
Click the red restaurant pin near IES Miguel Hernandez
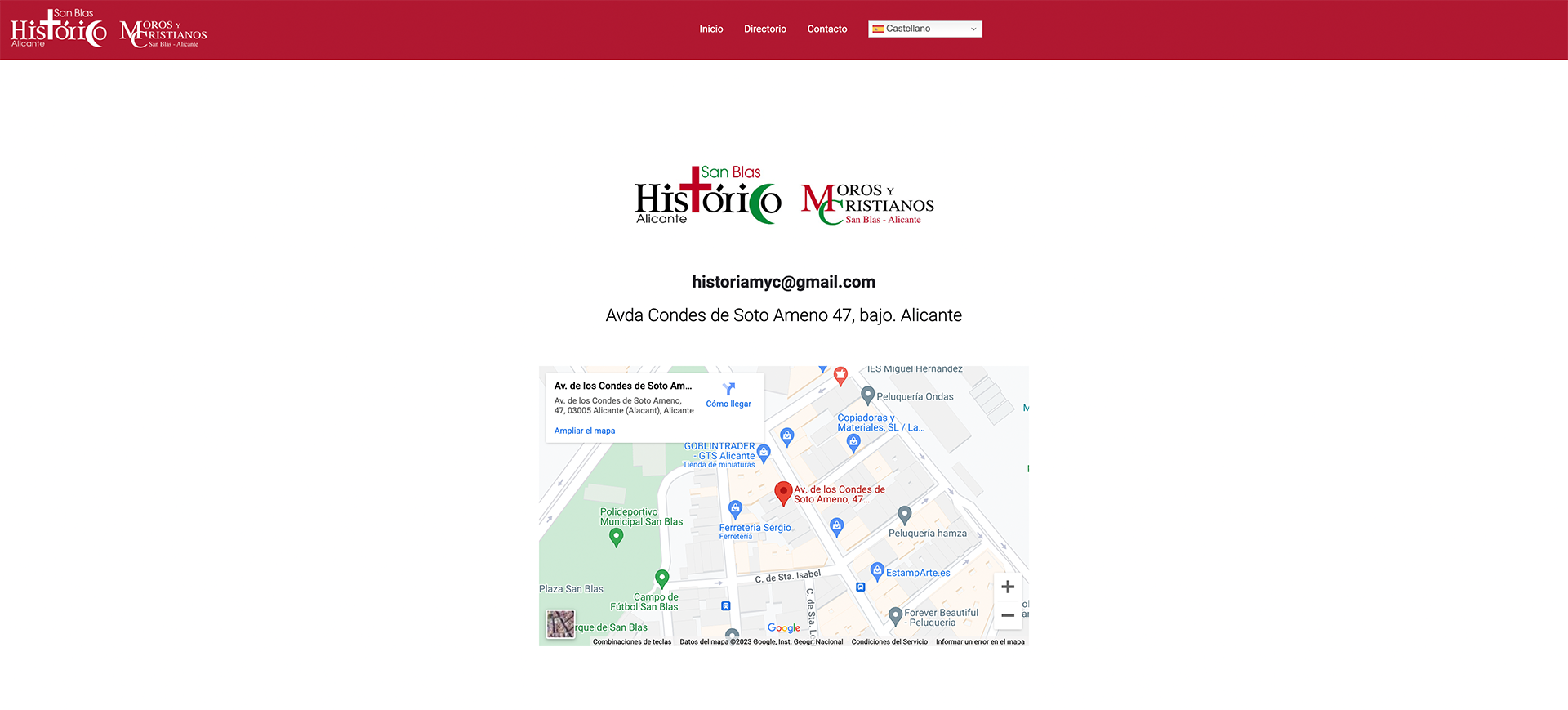coord(840,376)
